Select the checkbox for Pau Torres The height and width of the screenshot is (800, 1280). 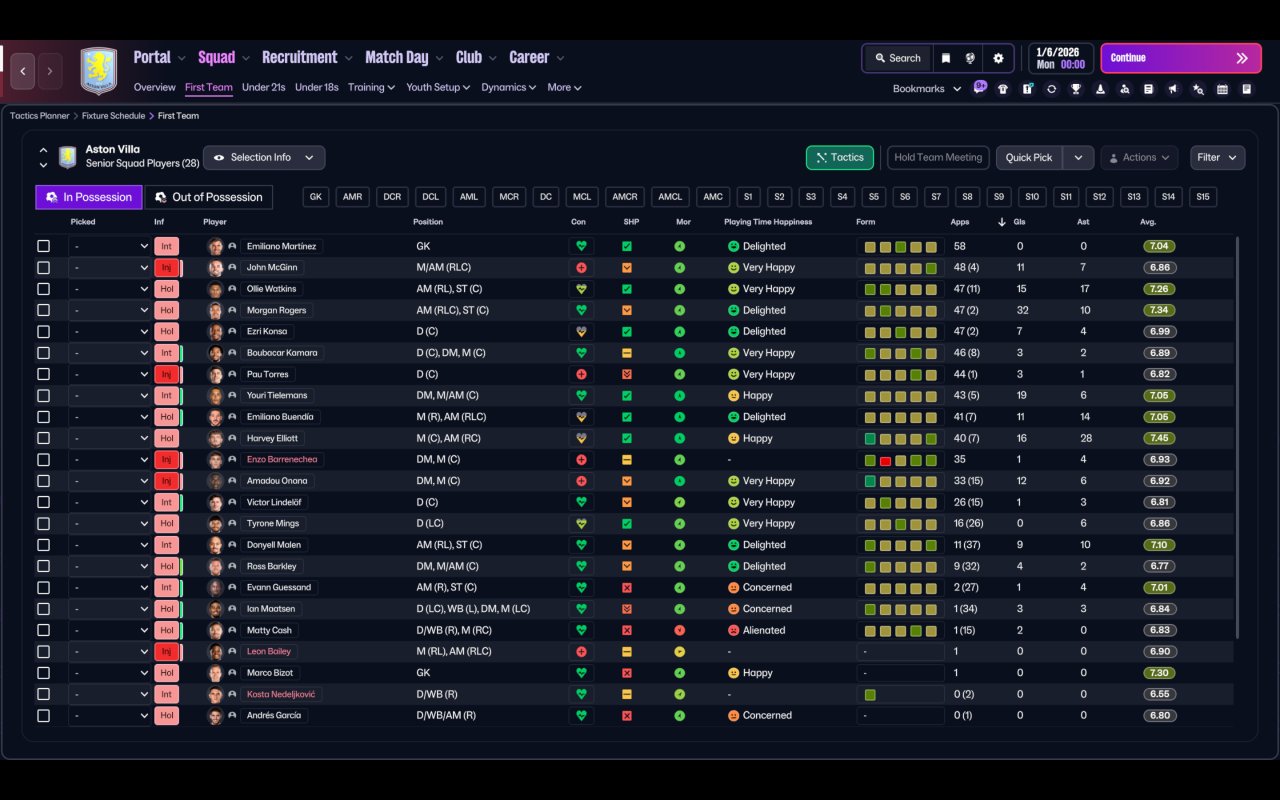tap(43, 374)
